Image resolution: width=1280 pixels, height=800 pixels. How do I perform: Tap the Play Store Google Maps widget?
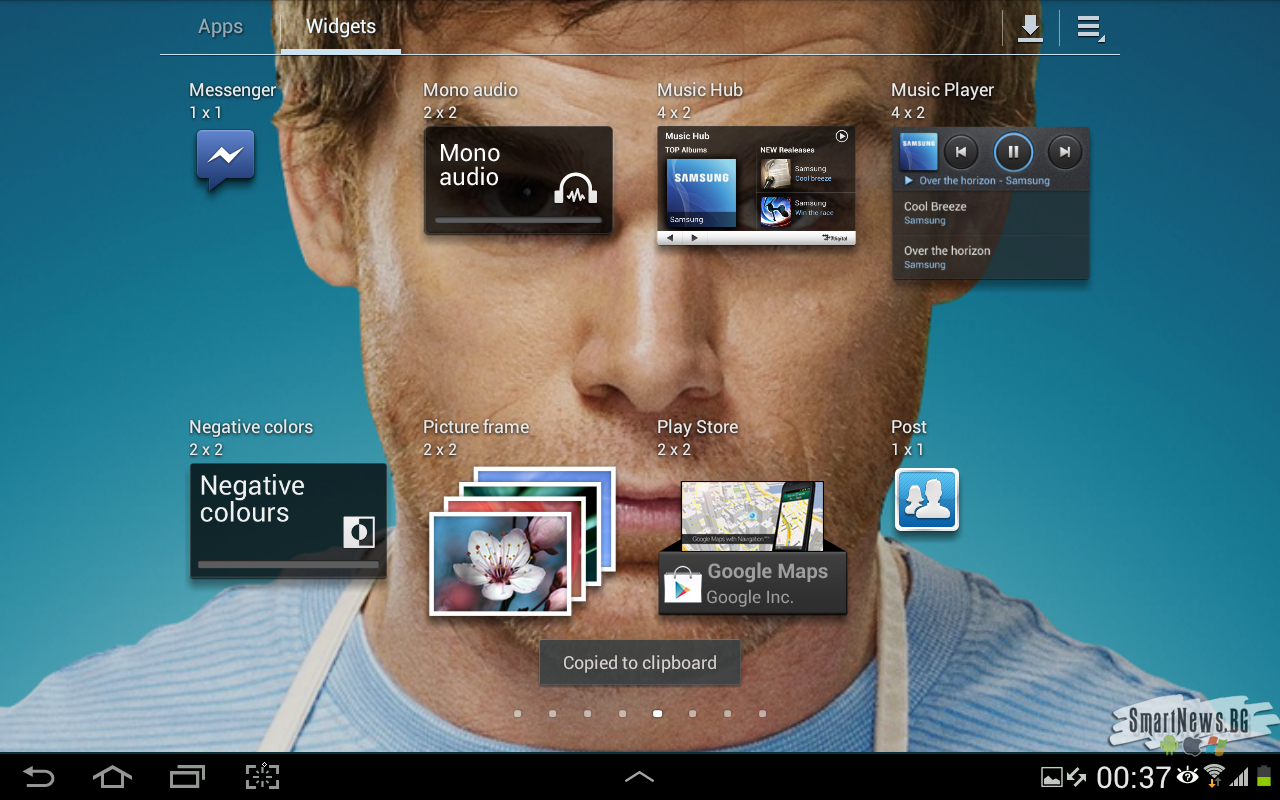click(x=752, y=548)
